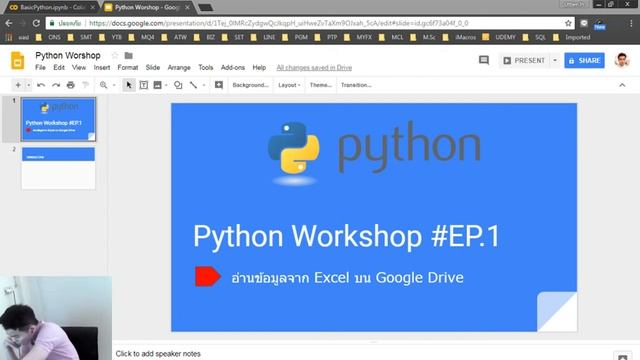The height and width of the screenshot is (360, 640).
Task: Select the Python Workshop #EP.1 title text
Action: point(346,236)
